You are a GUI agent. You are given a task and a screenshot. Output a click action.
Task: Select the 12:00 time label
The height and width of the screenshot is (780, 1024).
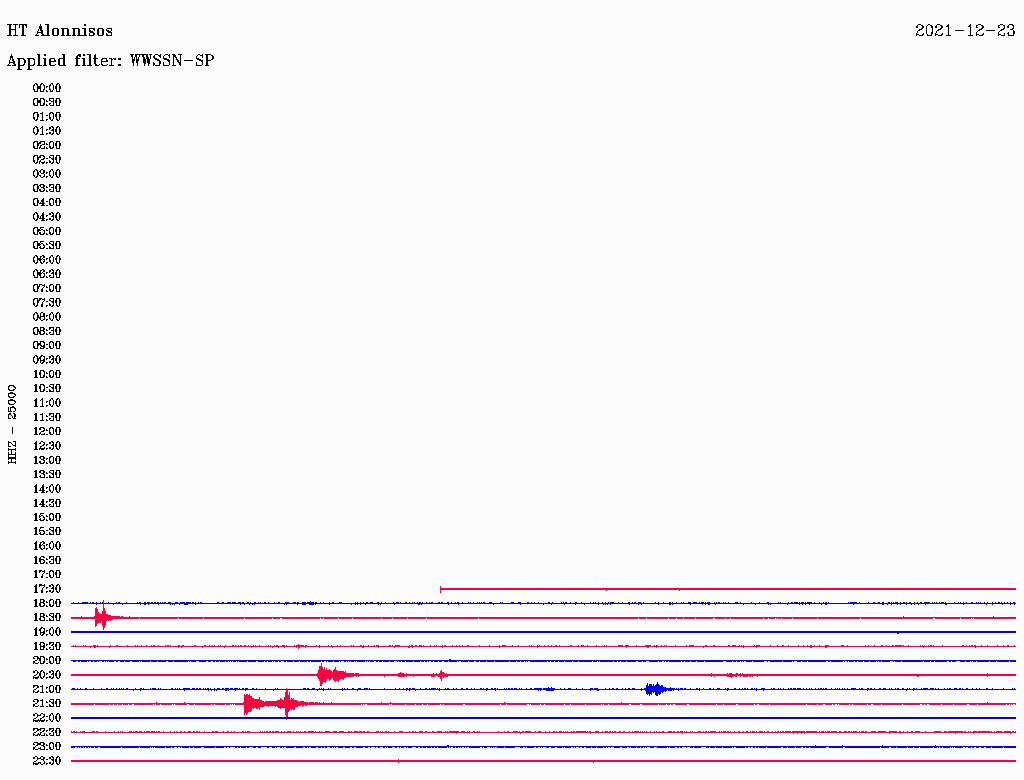point(47,431)
